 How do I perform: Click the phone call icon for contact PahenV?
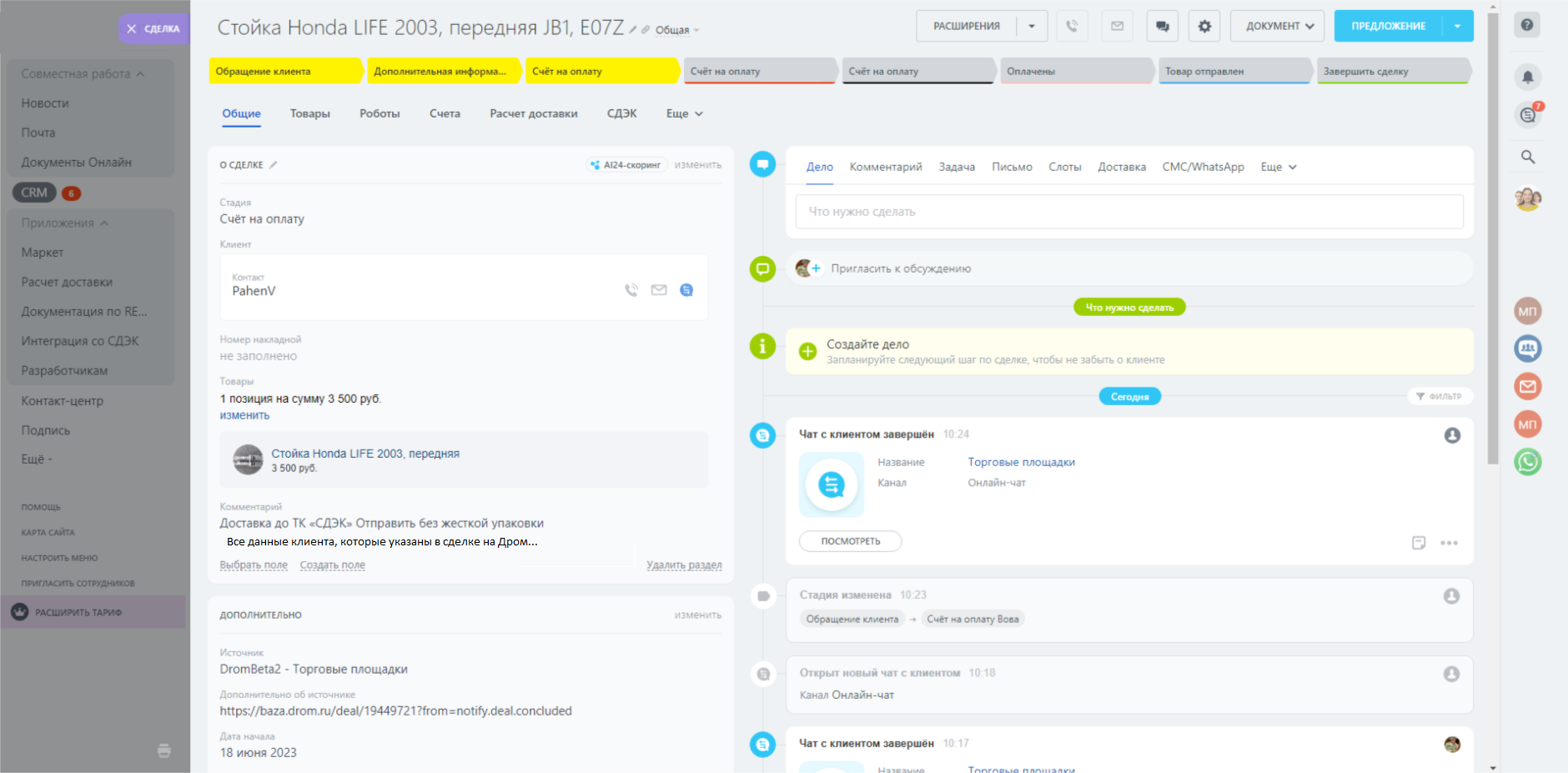tap(631, 290)
